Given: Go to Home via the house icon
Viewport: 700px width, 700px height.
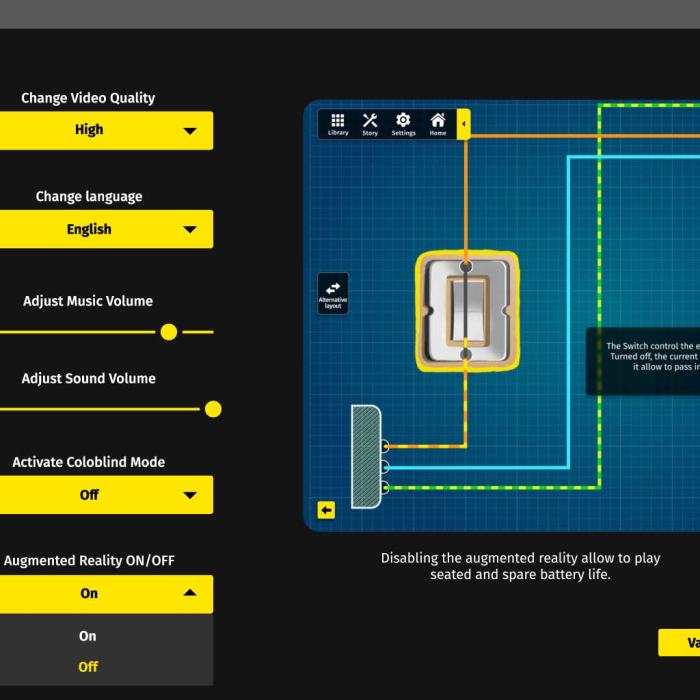Looking at the screenshot, I should (x=438, y=124).
